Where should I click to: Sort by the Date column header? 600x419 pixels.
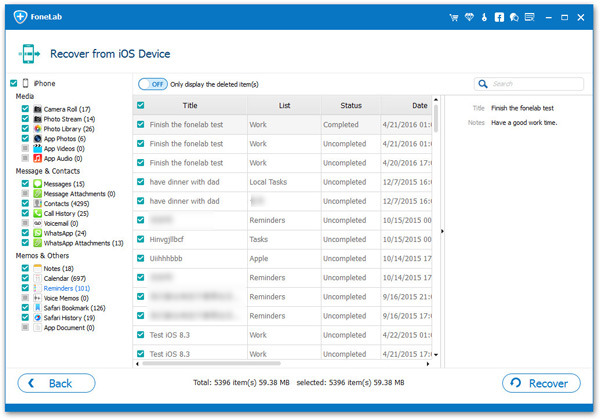tap(407, 105)
